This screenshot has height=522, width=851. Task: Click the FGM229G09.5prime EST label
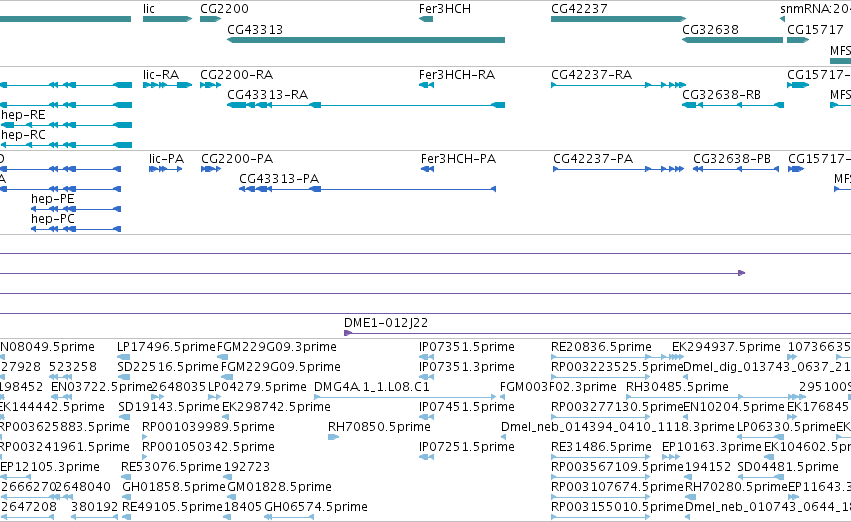coord(281,367)
